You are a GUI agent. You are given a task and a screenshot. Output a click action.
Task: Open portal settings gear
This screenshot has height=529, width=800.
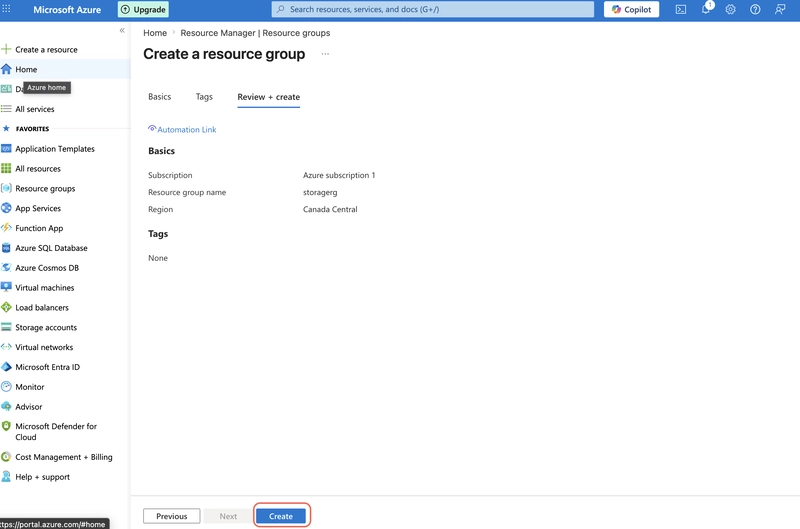coord(731,9)
